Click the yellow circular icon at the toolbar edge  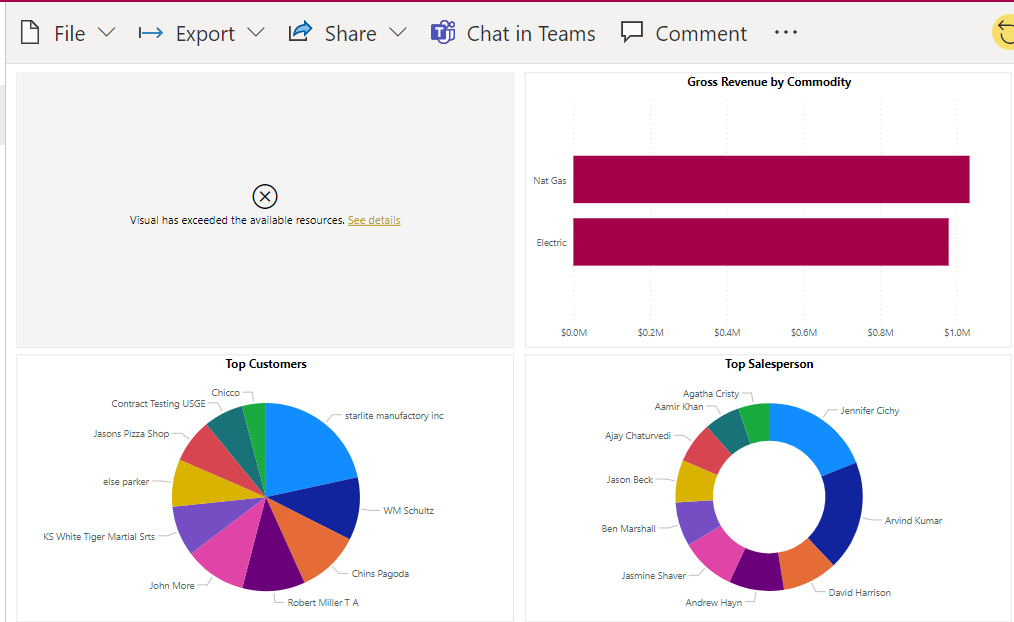(1004, 32)
